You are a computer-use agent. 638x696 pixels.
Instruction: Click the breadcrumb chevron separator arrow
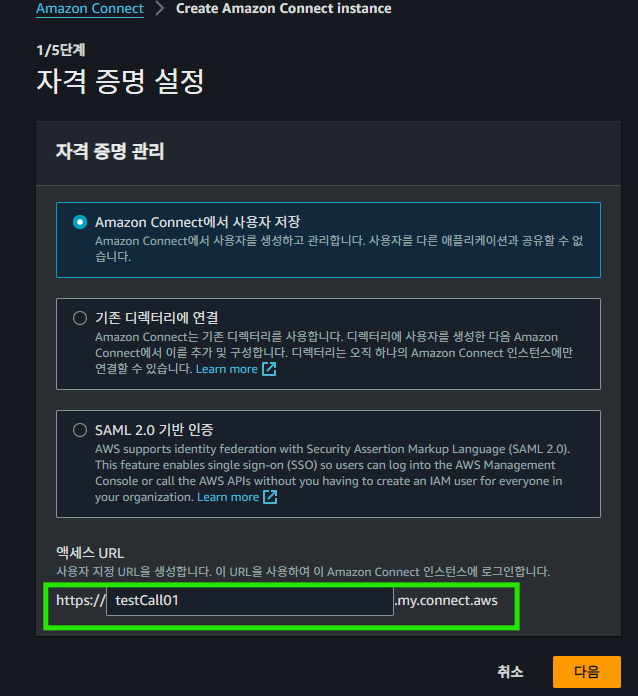[x=159, y=8]
